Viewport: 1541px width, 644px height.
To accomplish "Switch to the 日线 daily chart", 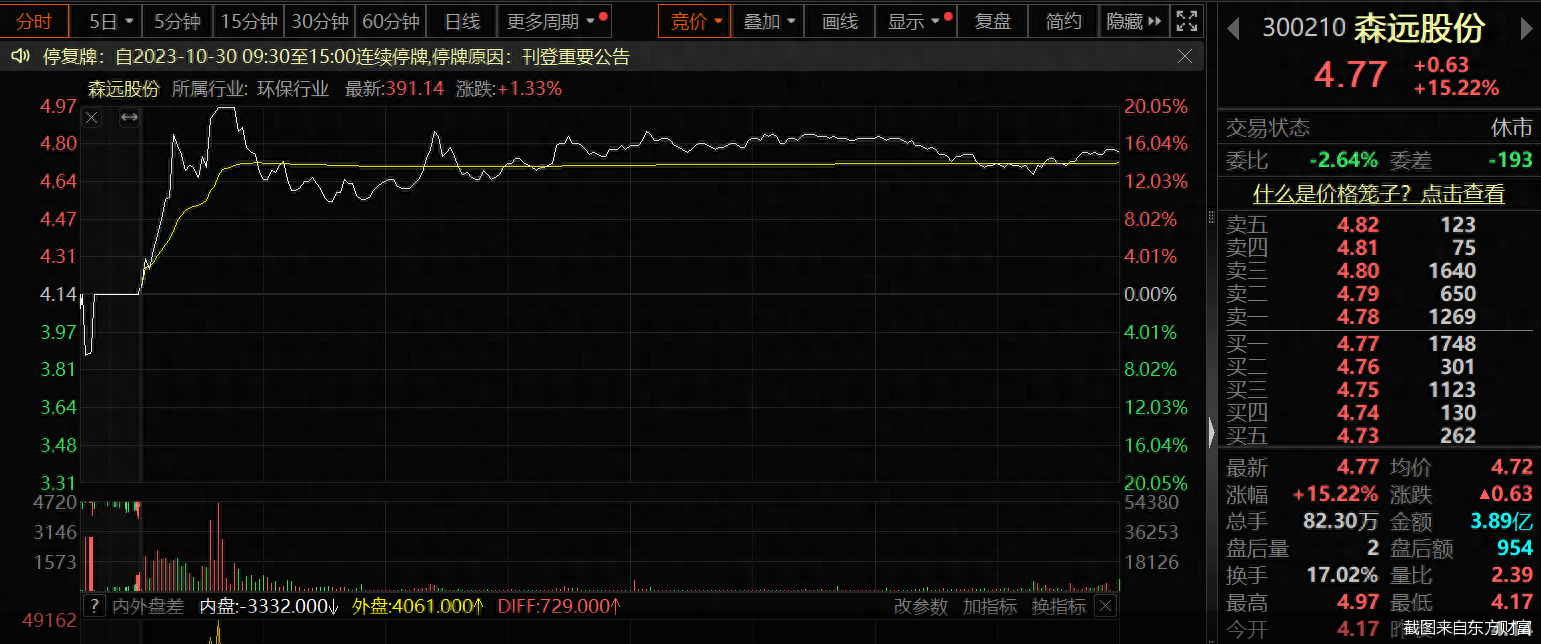I will (461, 21).
